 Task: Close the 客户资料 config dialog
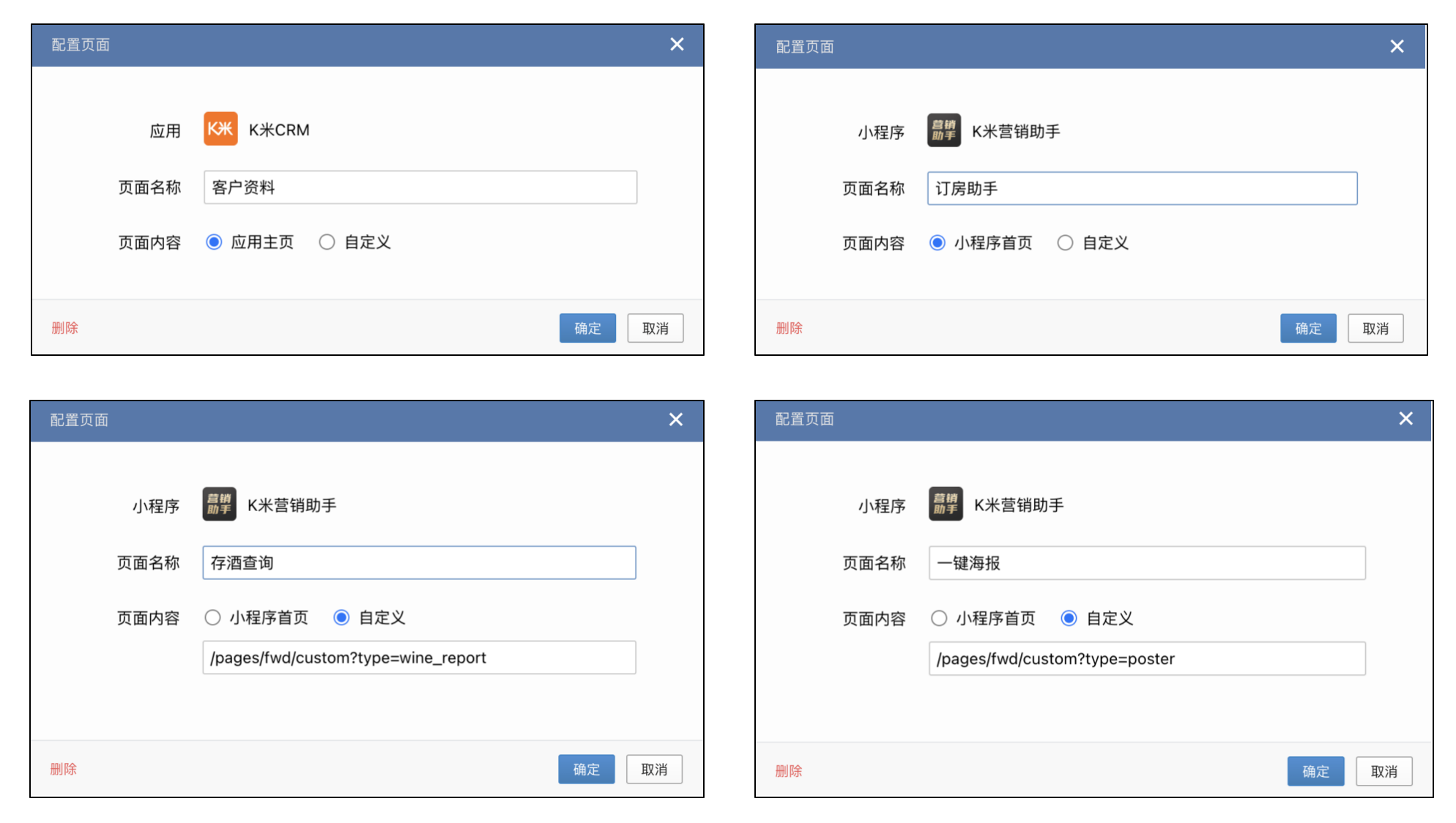pyautogui.click(x=677, y=45)
